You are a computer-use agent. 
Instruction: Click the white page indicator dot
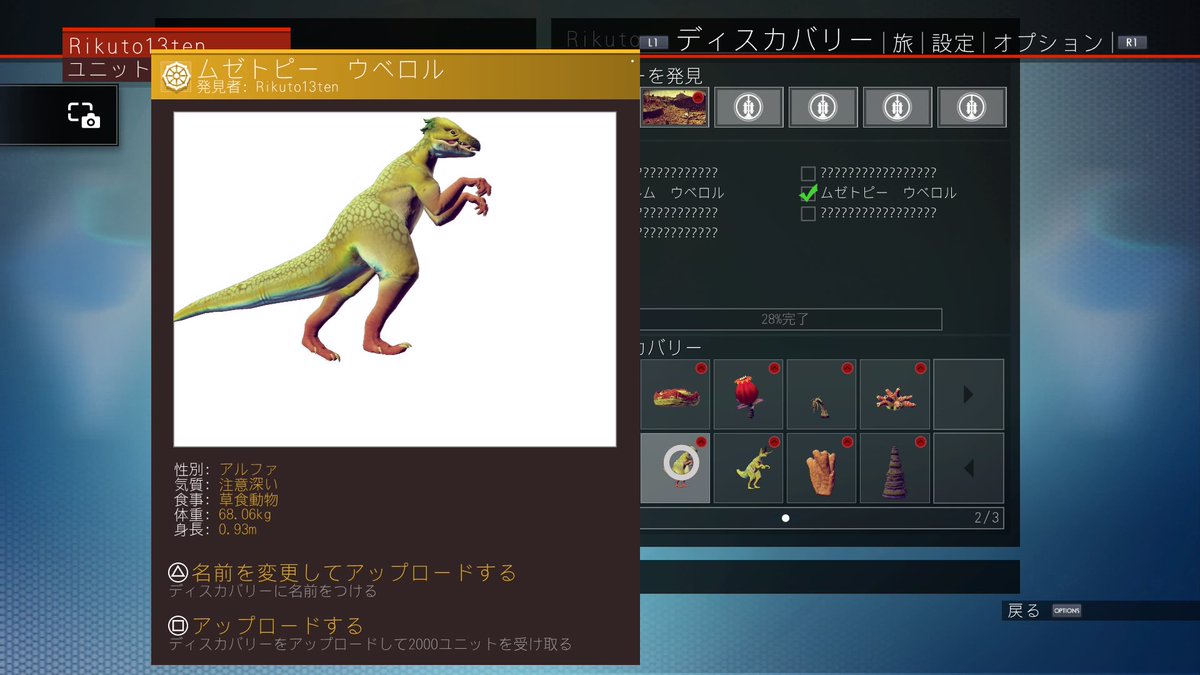pyautogui.click(x=786, y=518)
